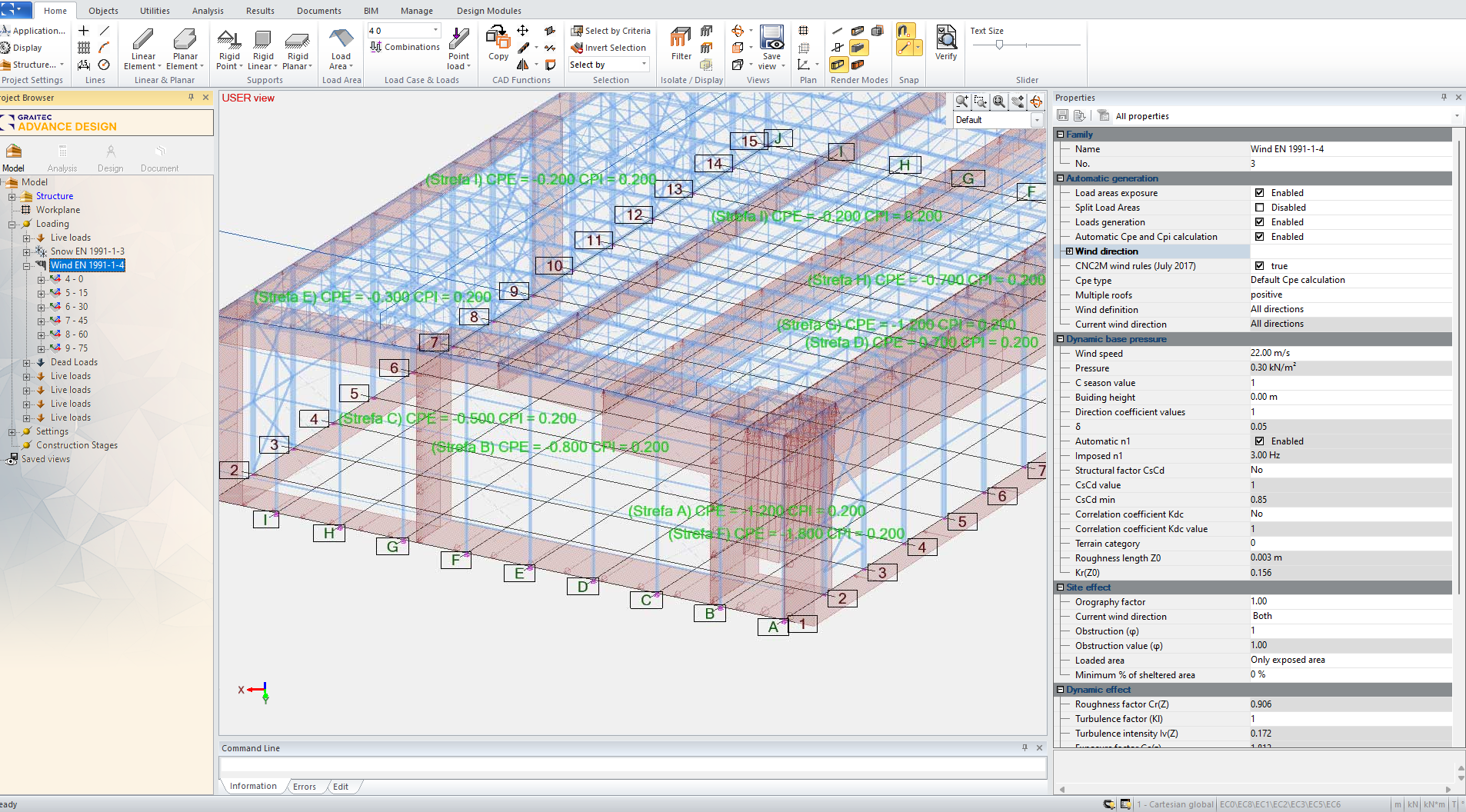This screenshot has width=1466, height=812.
Task: Toggle Load areas exposure checkbox
Action: [x=1259, y=193]
